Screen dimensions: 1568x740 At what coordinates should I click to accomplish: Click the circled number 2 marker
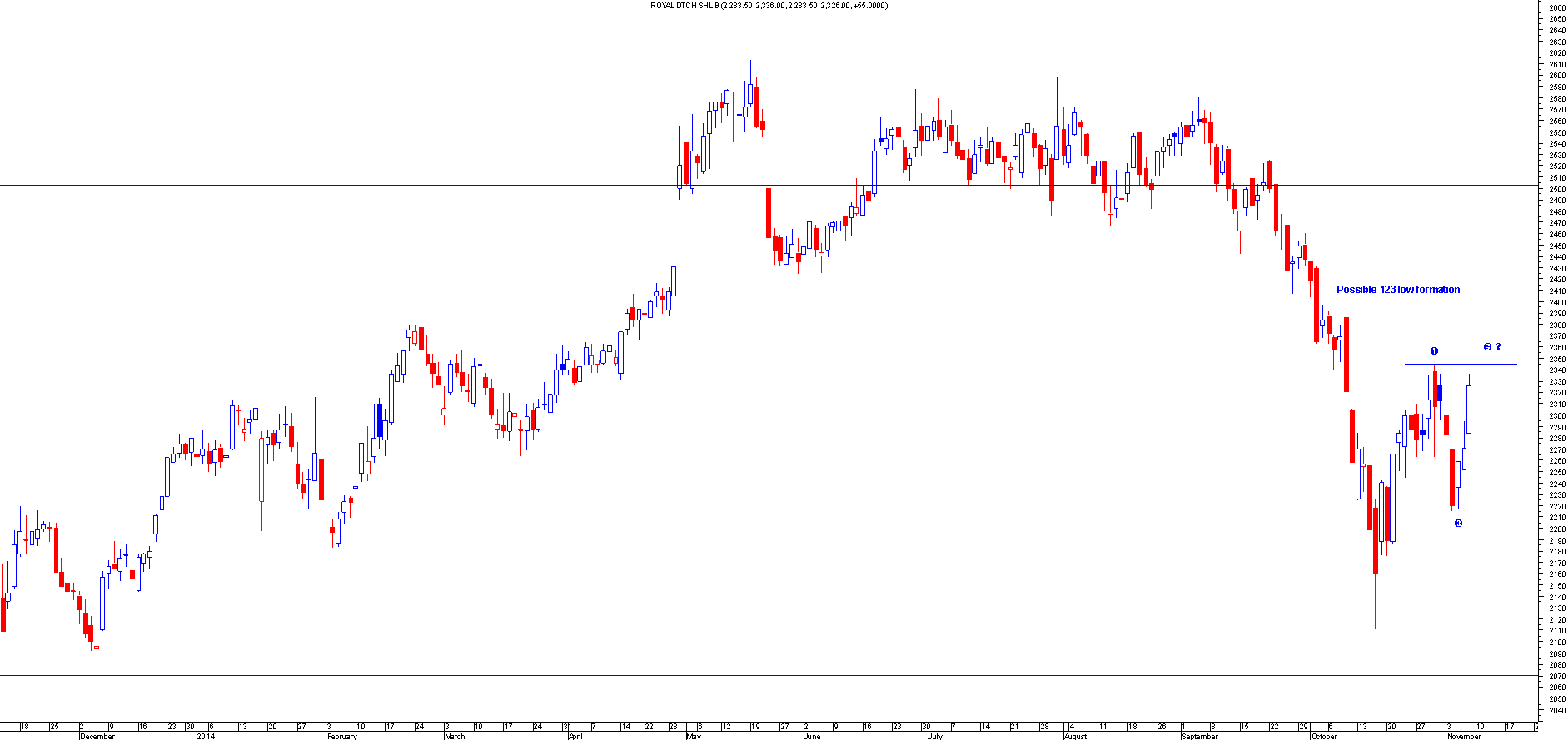click(x=1458, y=523)
